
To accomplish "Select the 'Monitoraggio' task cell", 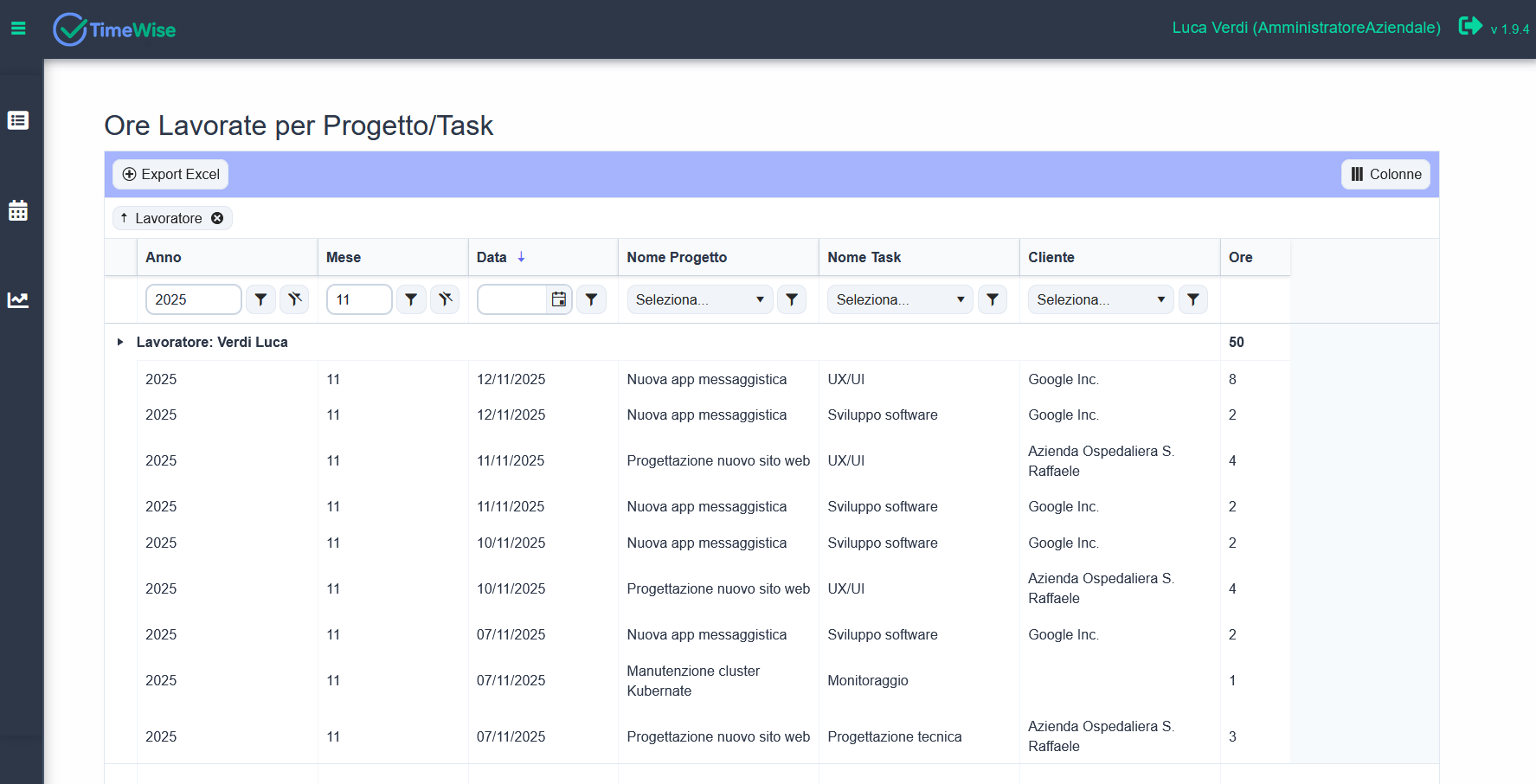I will pos(919,681).
